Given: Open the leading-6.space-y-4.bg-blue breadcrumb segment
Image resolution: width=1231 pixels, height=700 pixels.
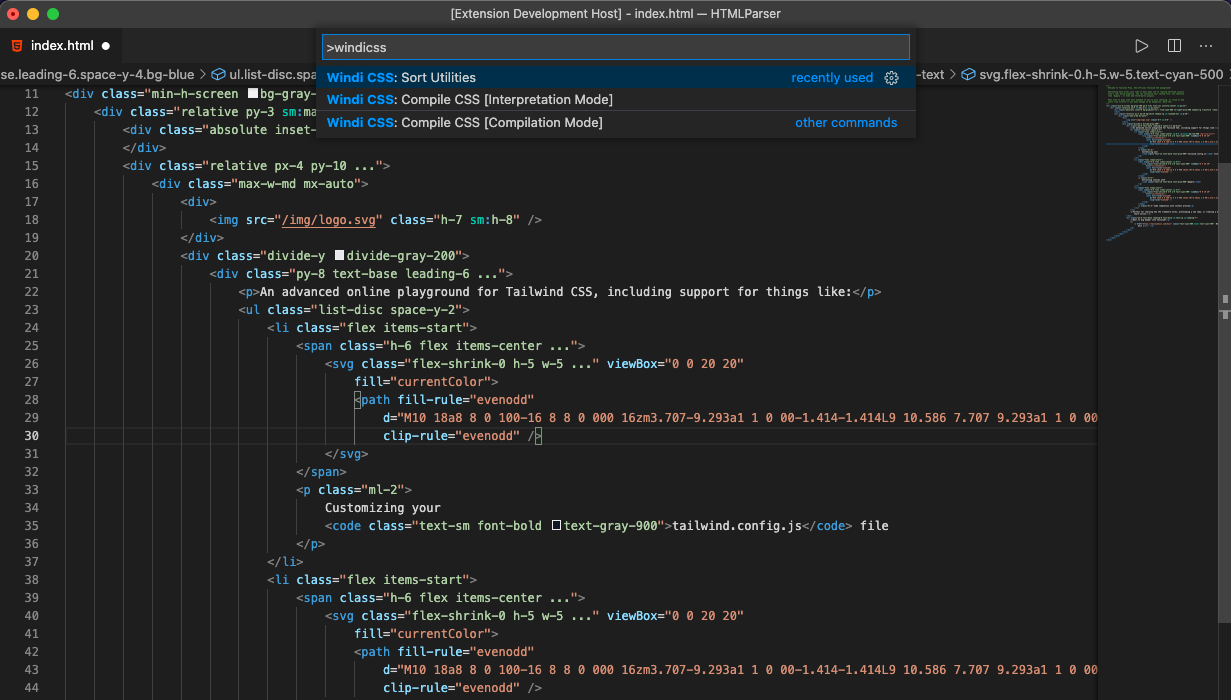Looking at the screenshot, I should coord(98,74).
